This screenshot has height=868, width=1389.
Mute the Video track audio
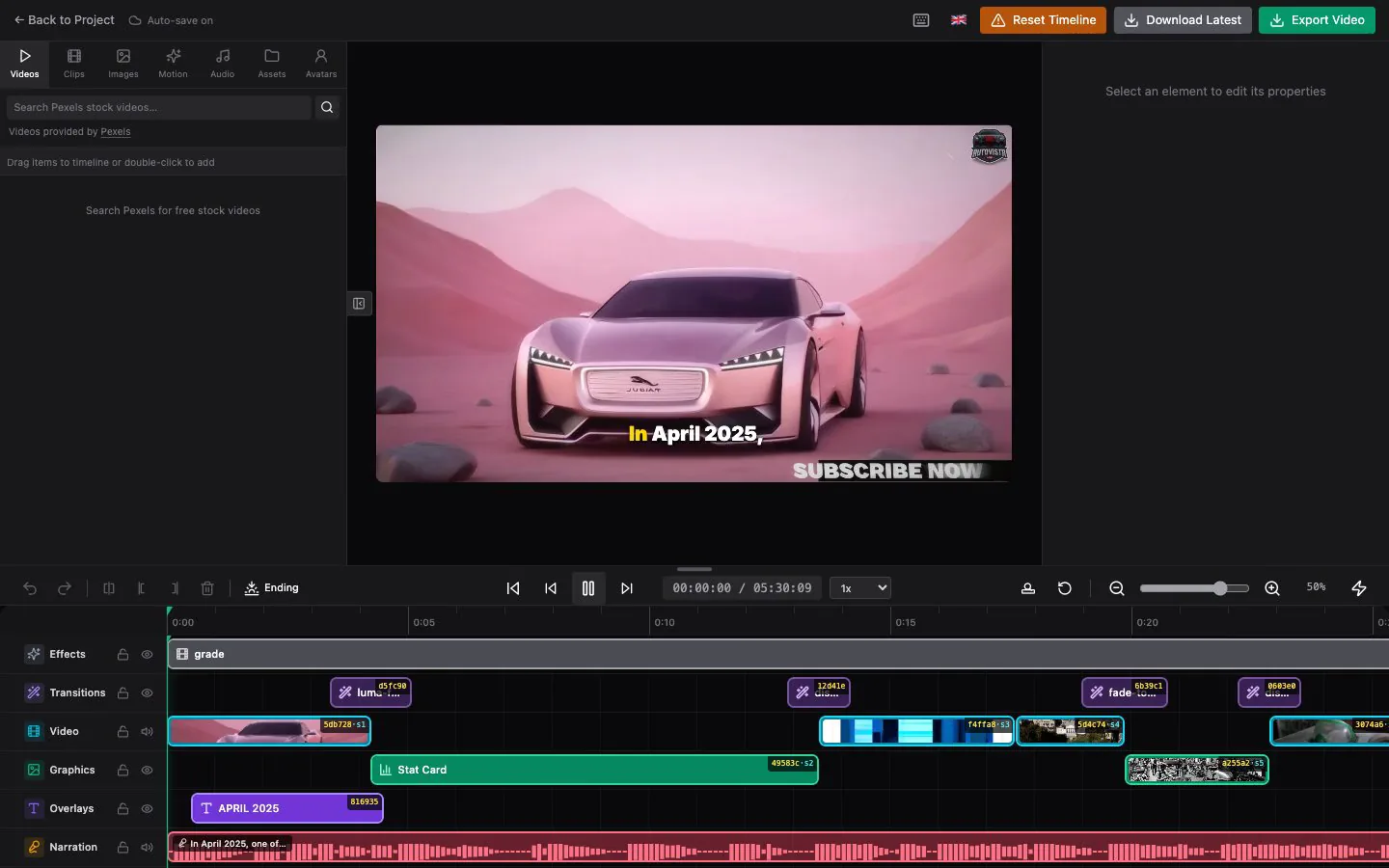pos(148,732)
